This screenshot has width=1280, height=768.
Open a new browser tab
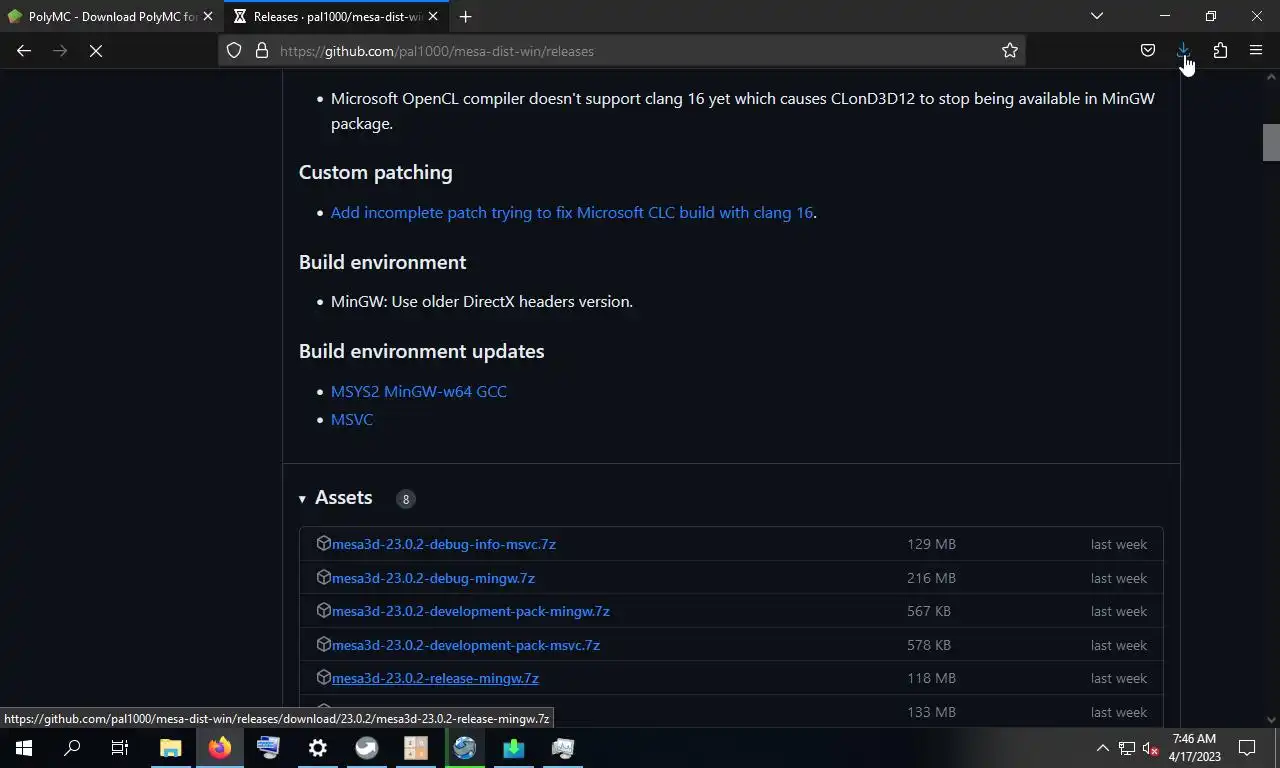[465, 16]
